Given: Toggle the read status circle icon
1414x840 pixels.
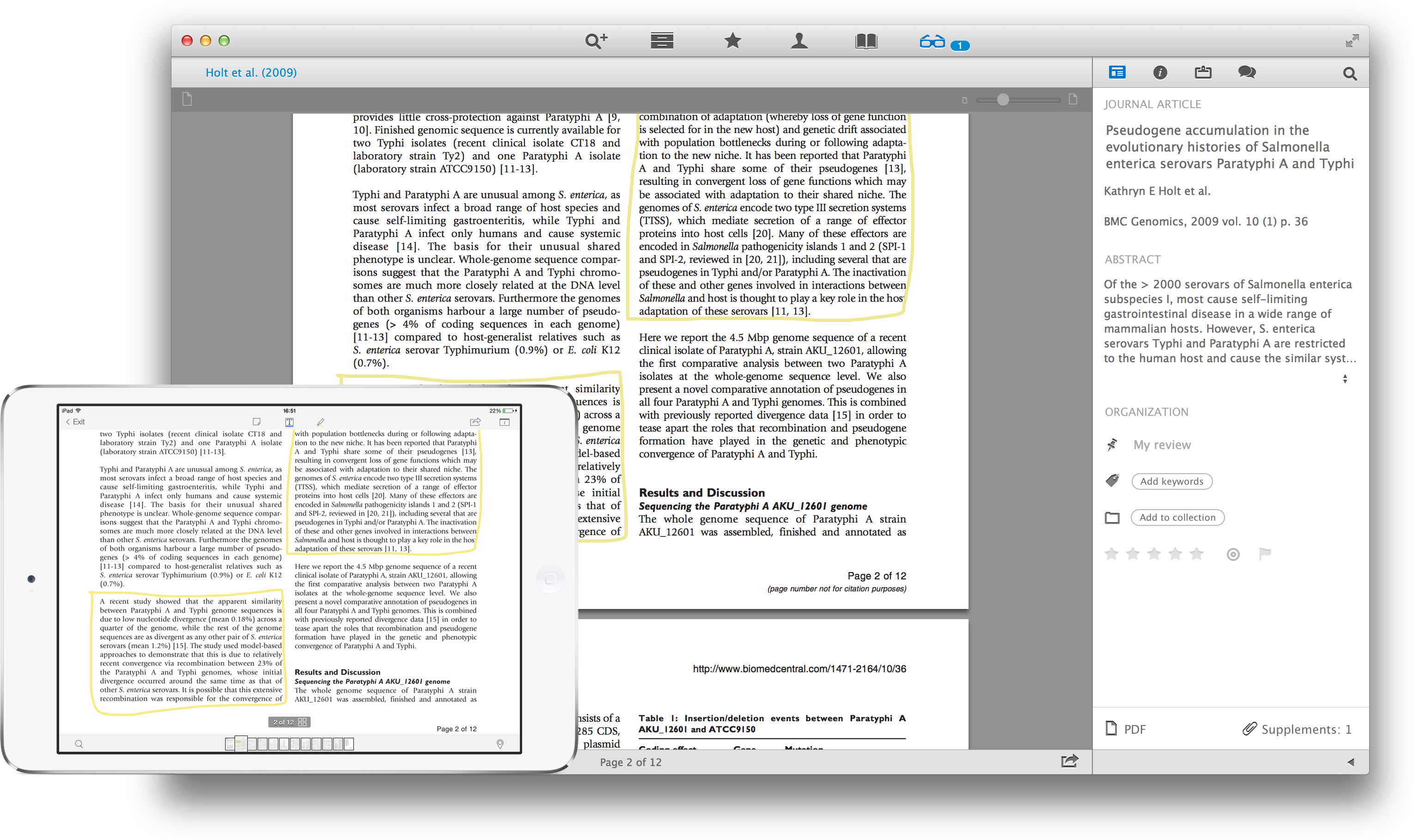Looking at the screenshot, I should coord(1232,554).
